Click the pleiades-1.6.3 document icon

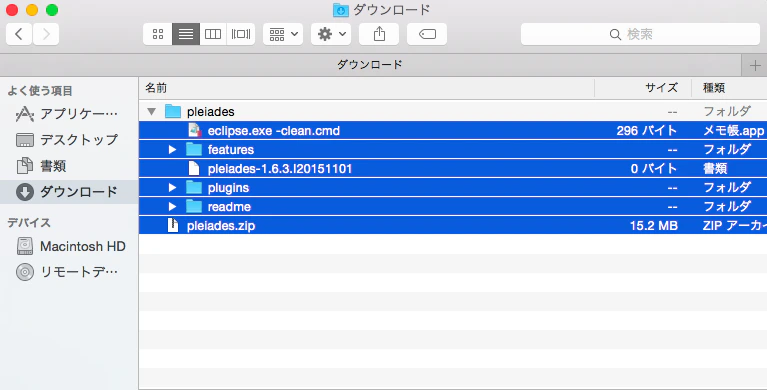(x=194, y=169)
